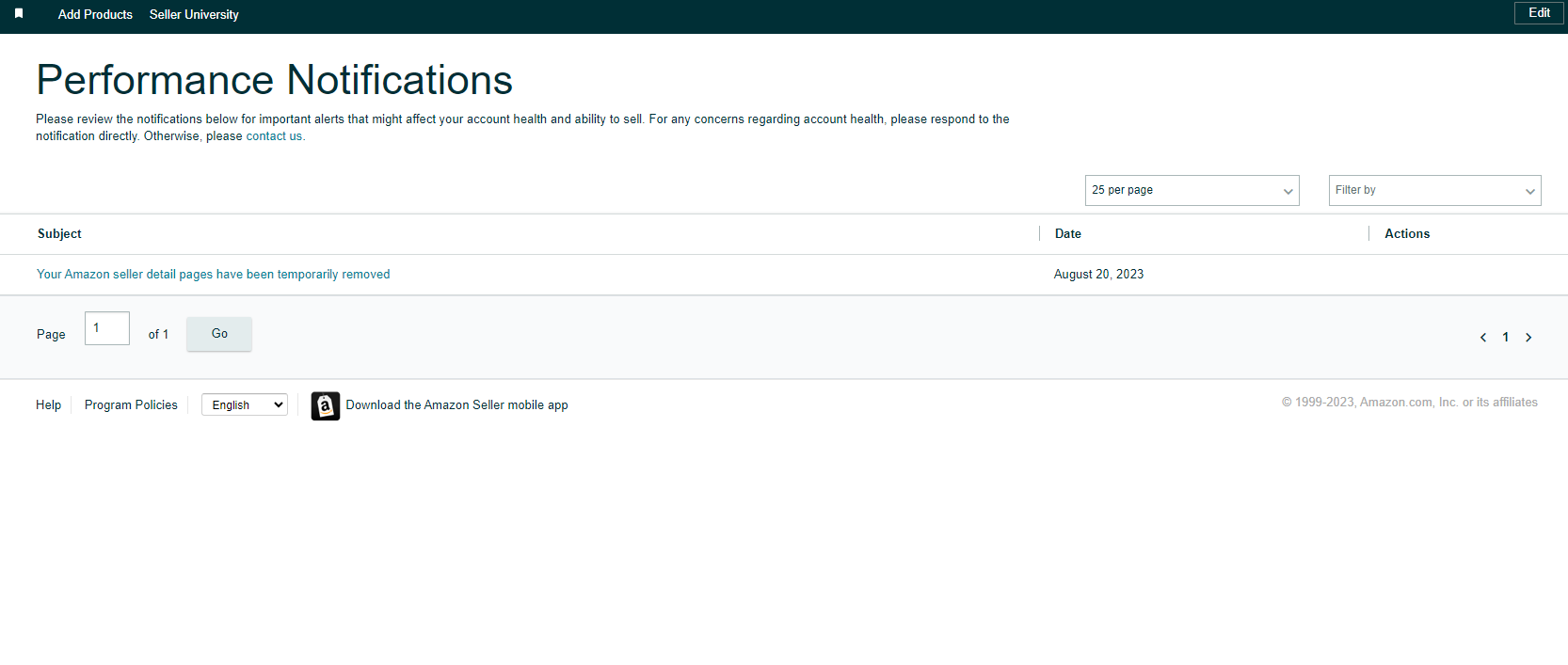The image size is (1568, 665).
Task: Open the Help footer link
Action: (48, 405)
